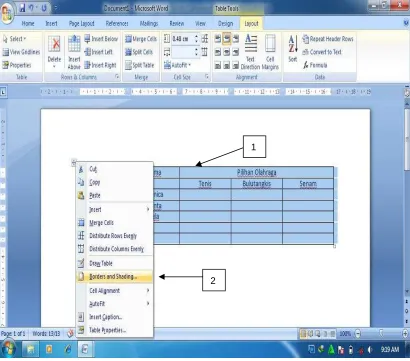Choose Distribute Rows Evenly

click(x=115, y=236)
